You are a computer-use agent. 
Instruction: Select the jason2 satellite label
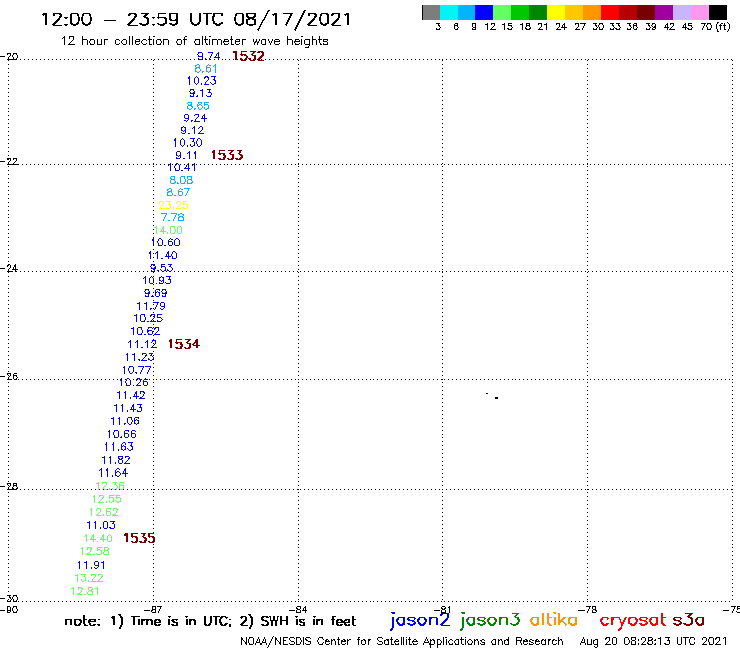[420, 620]
